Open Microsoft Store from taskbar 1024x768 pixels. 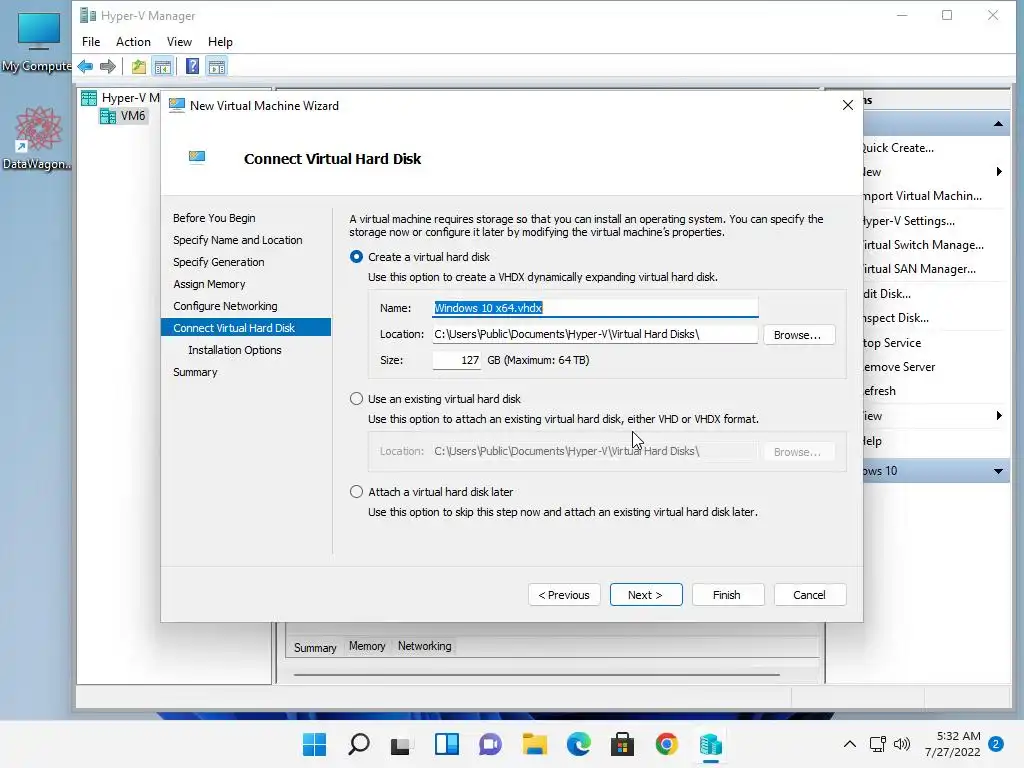click(x=622, y=744)
